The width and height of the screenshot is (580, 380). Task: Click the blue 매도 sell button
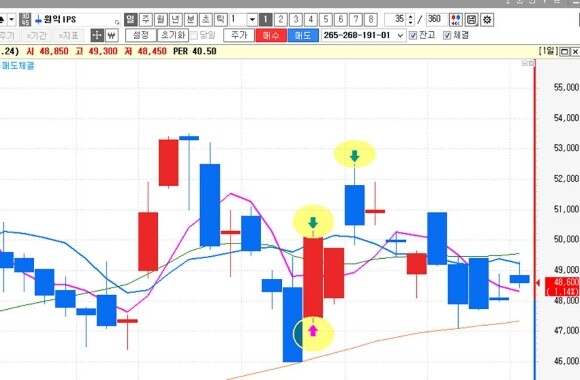click(303, 36)
